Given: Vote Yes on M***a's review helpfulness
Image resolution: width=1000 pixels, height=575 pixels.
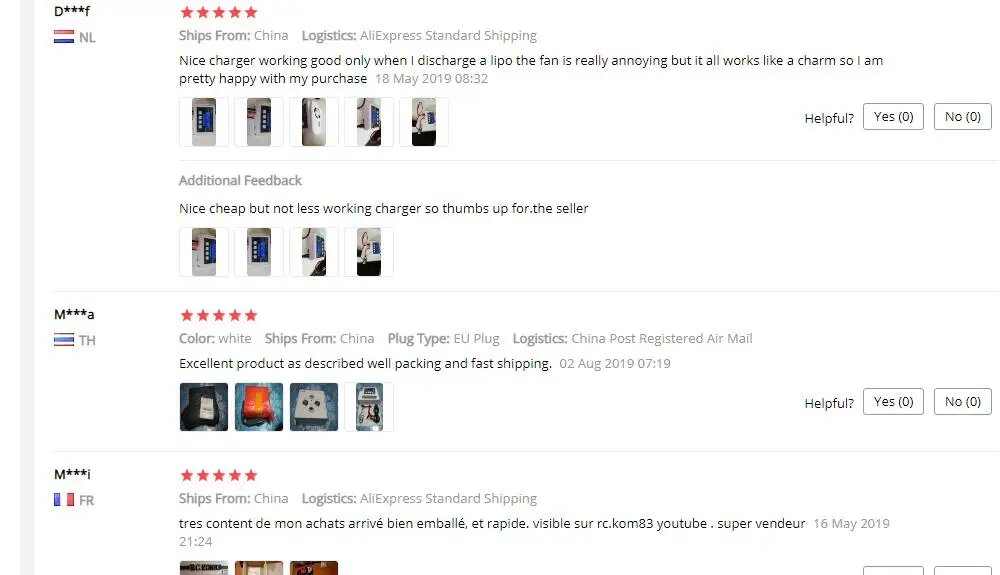Looking at the screenshot, I should pos(893,402).
